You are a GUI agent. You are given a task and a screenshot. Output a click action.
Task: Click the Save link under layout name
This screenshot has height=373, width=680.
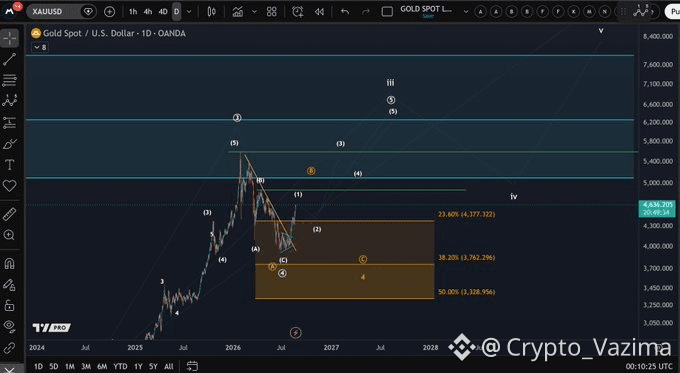pos(428,16)
